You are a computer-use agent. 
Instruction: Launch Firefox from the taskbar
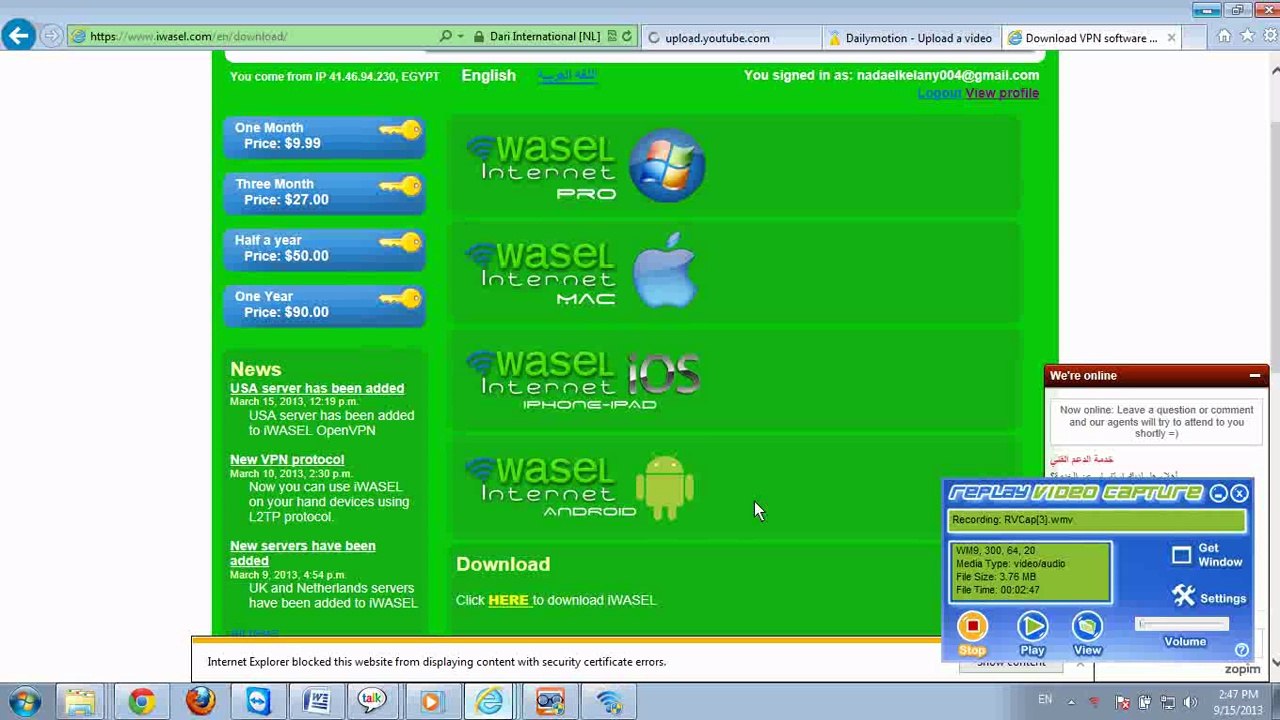200,701
